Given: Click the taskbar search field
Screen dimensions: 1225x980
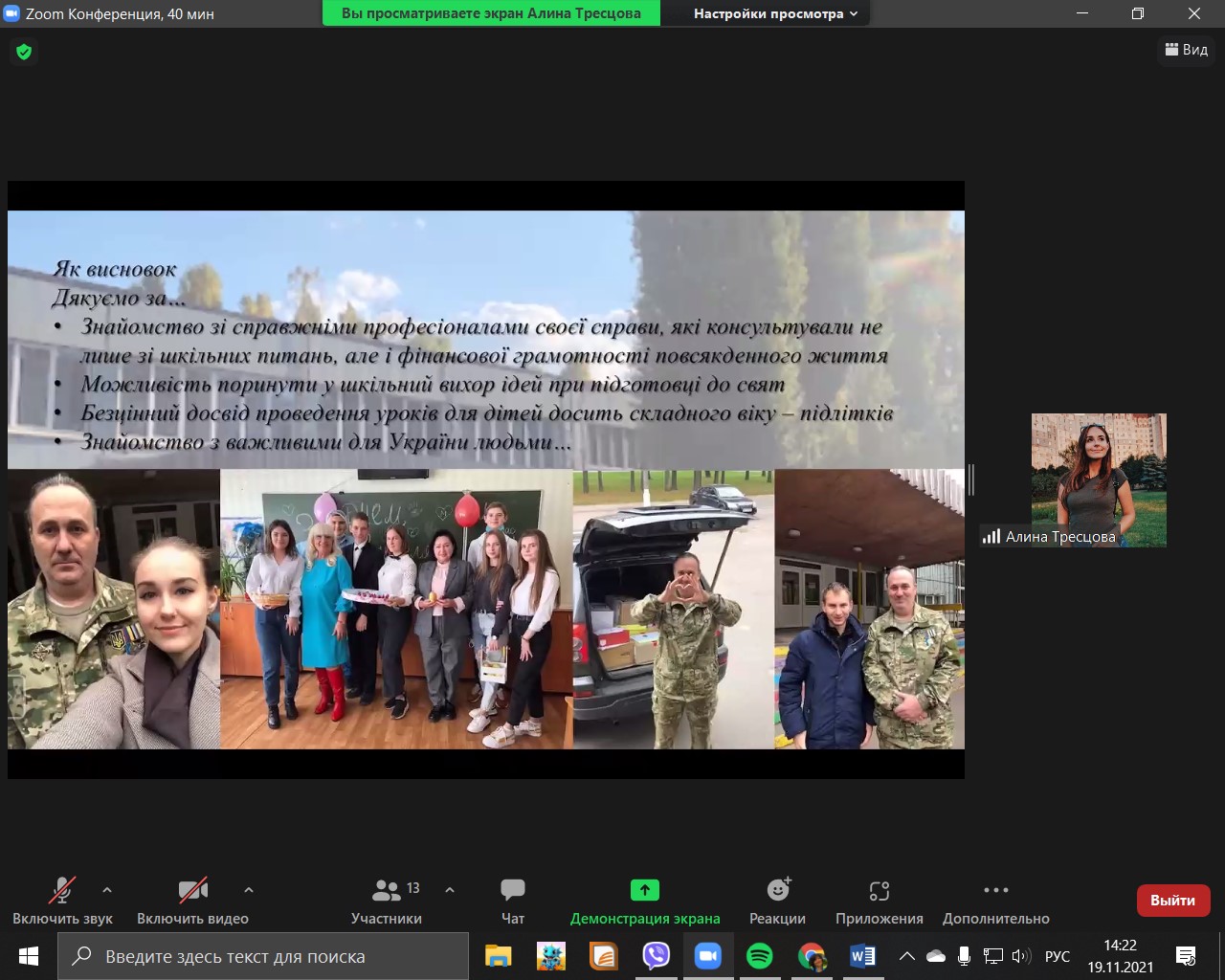Looking at the screenshot, I should [x=263, y=956].
